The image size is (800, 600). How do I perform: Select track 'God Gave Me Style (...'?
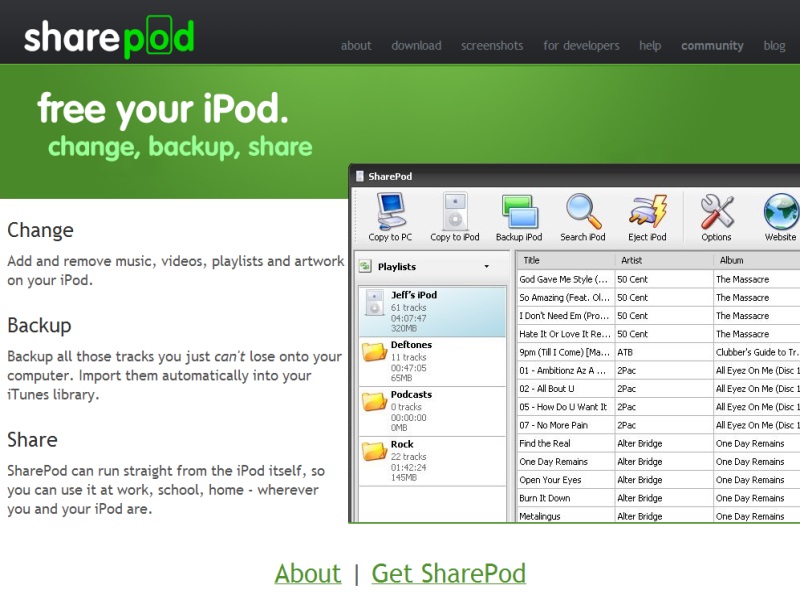pos(563,279)
